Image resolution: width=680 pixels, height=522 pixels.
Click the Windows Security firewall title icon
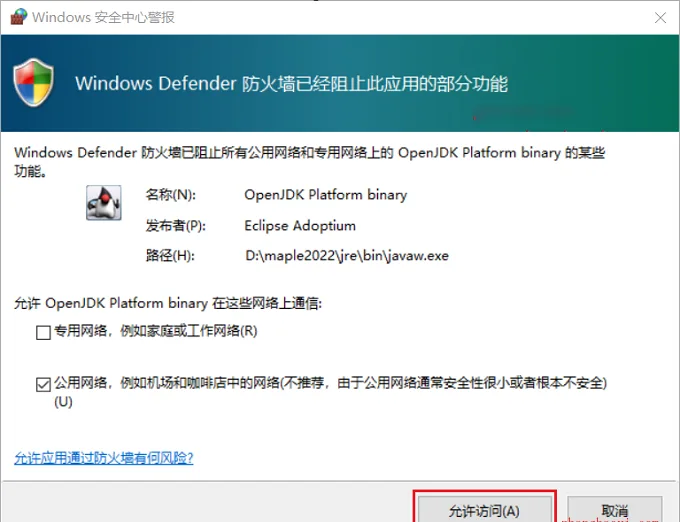coord(19,17)
